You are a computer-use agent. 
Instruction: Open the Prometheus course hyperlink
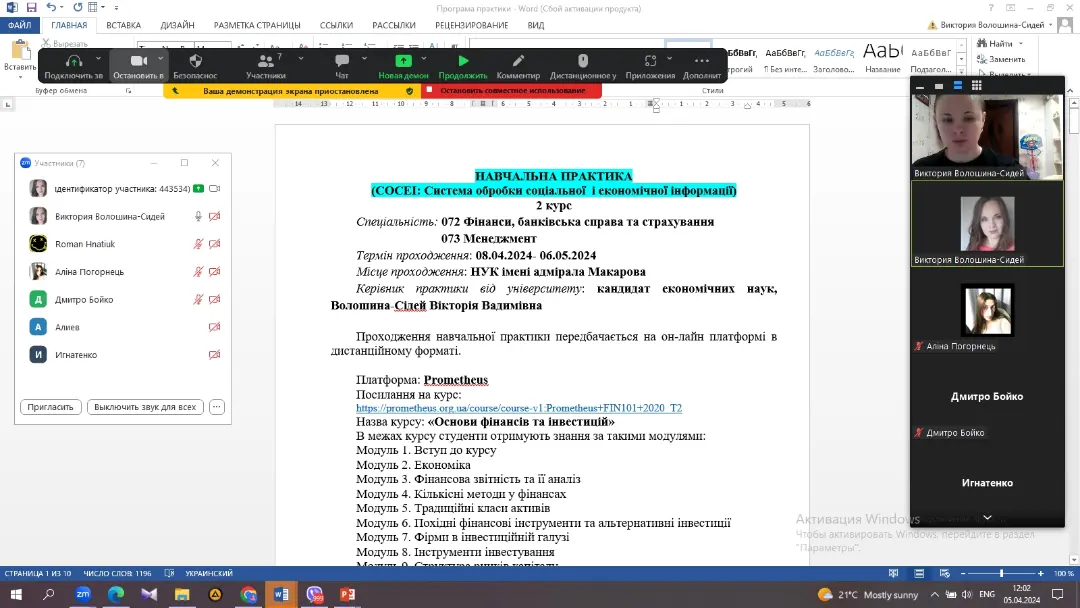pyautogui.click(x=518, y=409)
